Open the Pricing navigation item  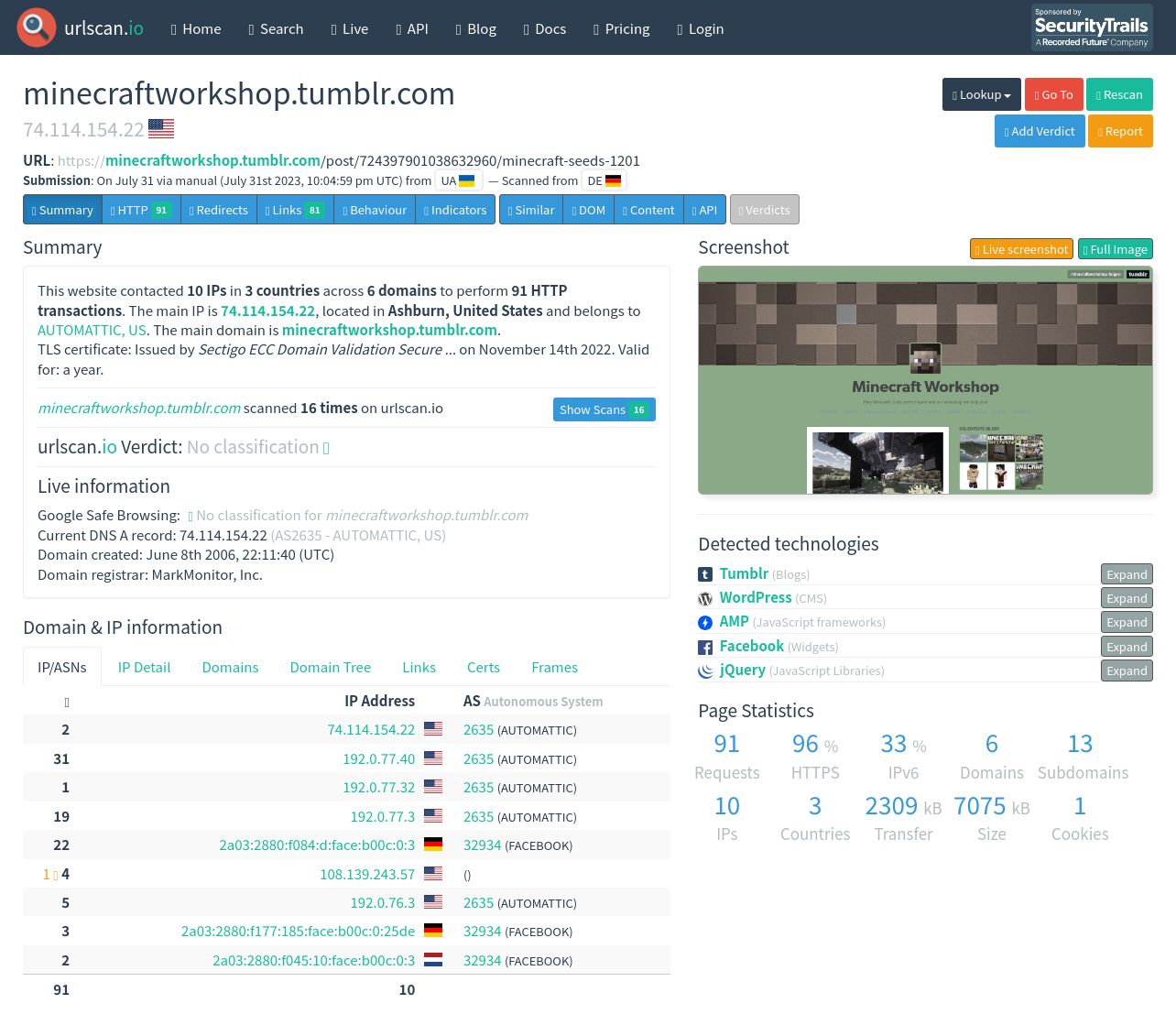622,28
